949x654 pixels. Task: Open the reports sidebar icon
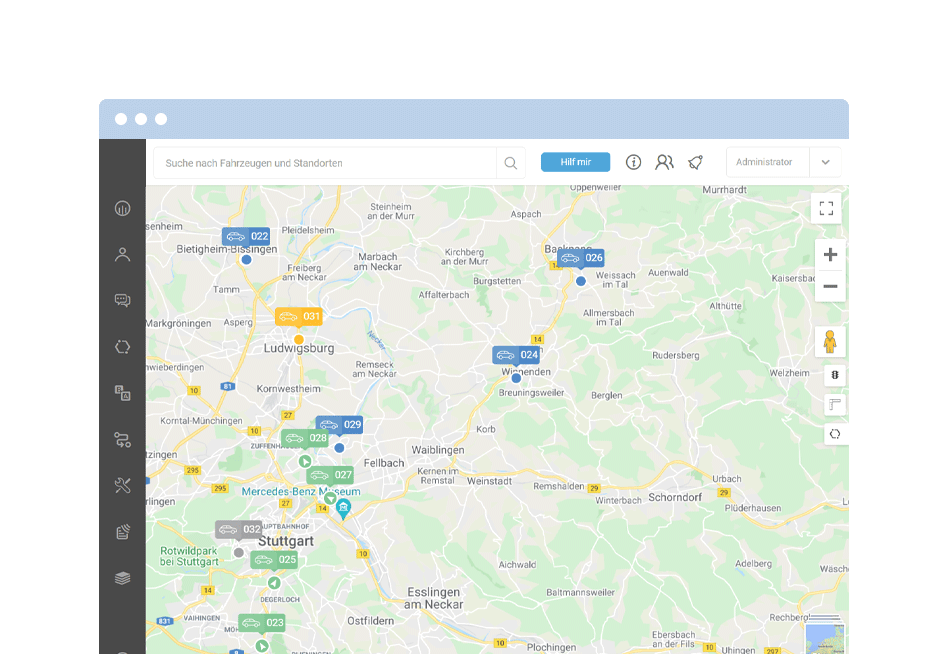(122, 531)
